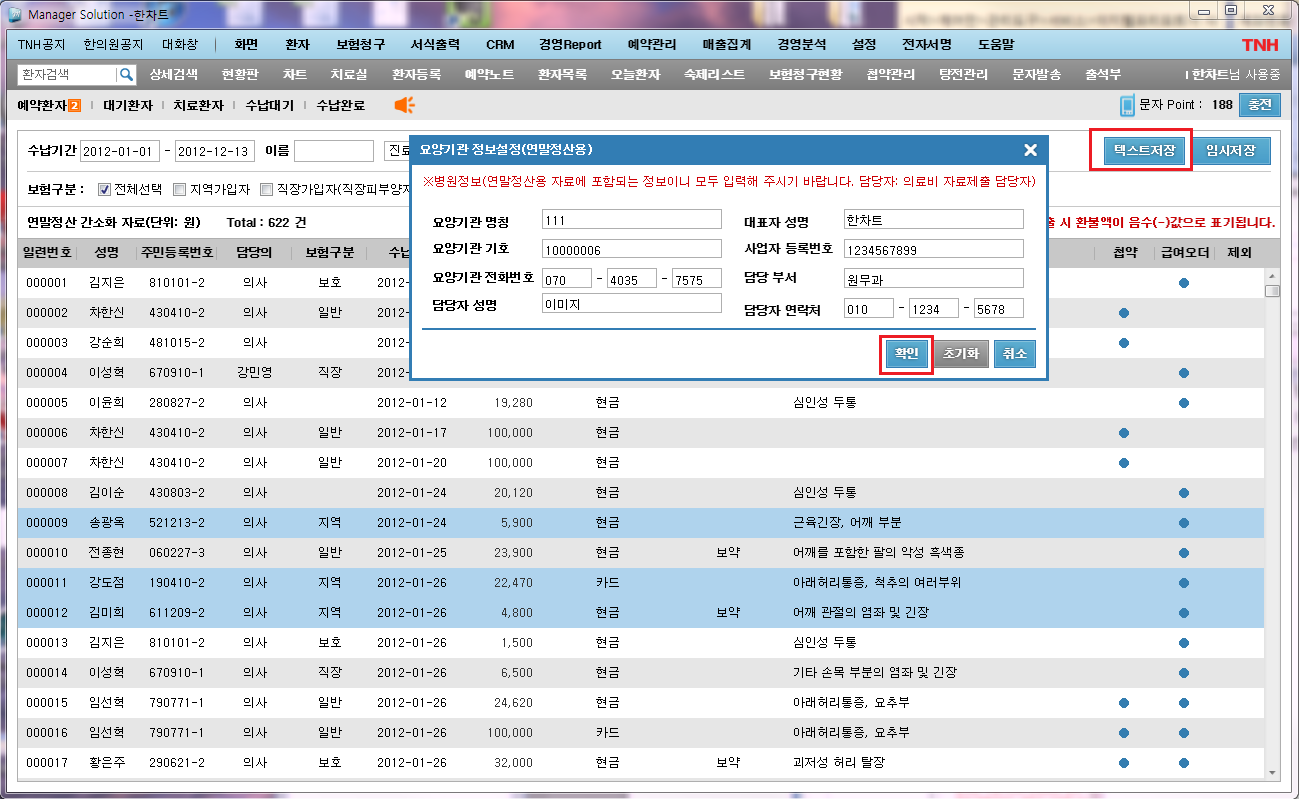The width and height of the screenshot is (1299, 799).
Task: Click the orange speaker announcement icon
Action: pos(404,105)
